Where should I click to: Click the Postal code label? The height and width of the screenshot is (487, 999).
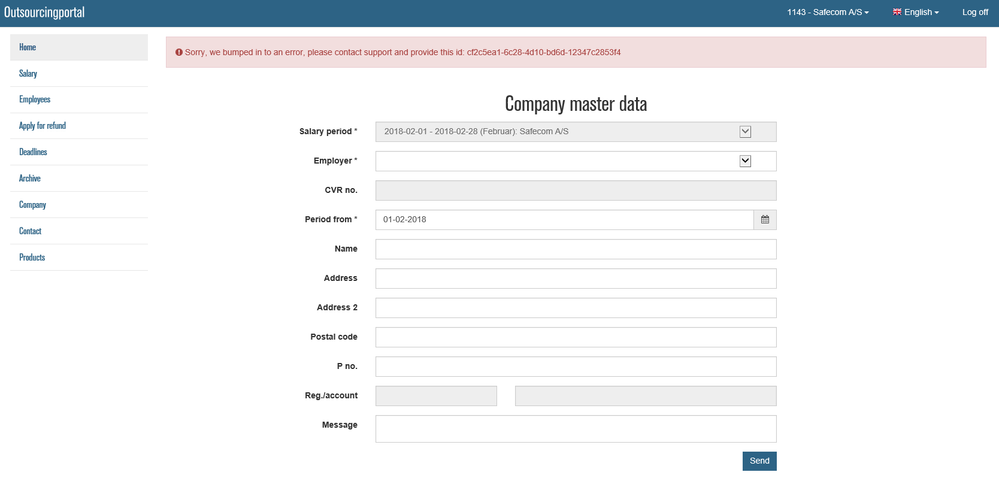(x=334, y=337)
